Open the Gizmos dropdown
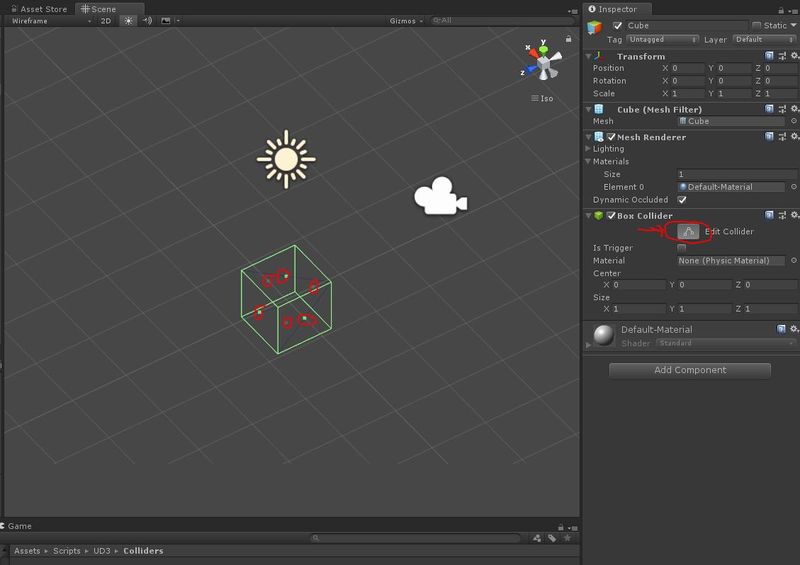 pos(406,21)
